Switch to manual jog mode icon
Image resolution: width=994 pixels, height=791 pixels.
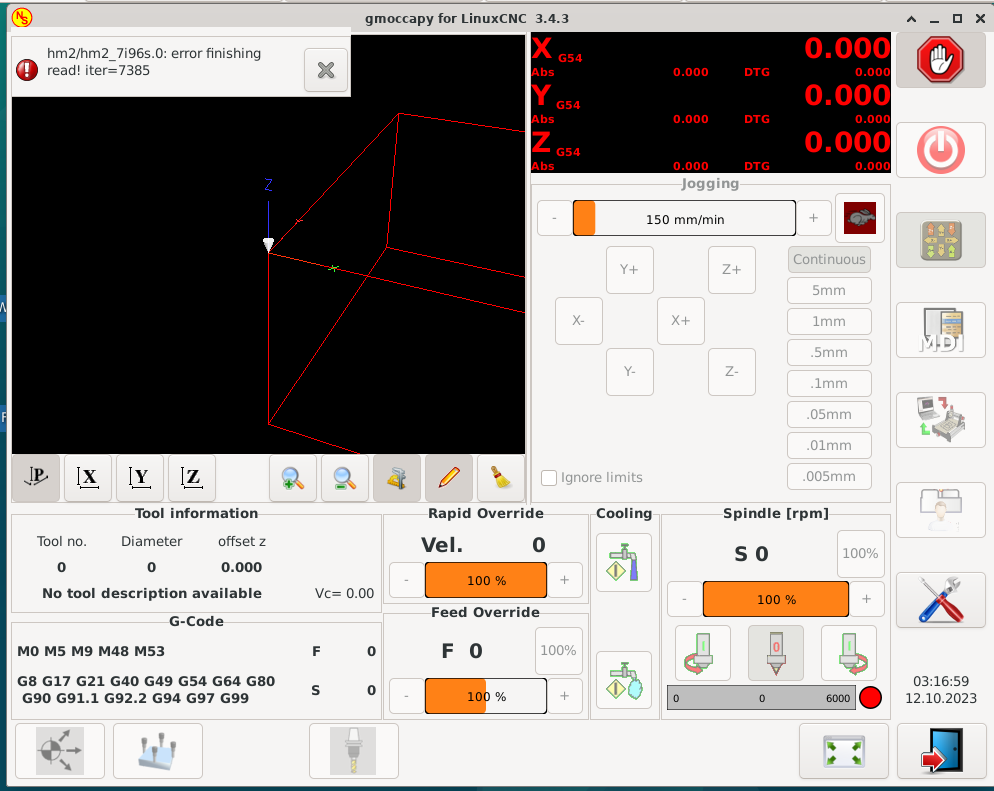click(x=941, y=240)
